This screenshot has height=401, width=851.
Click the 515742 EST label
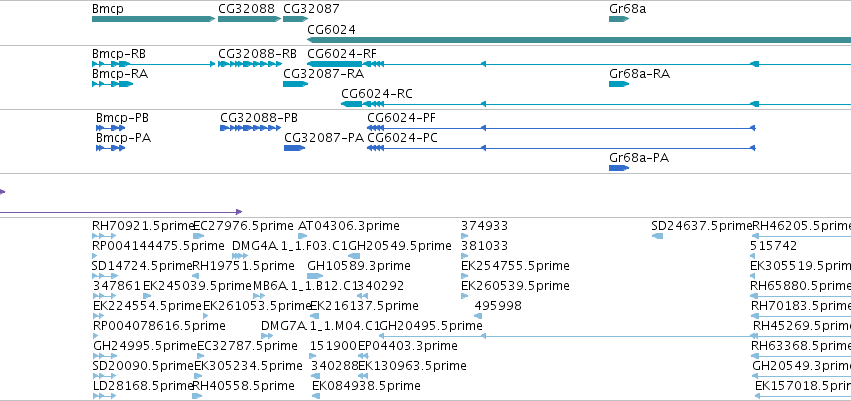773,246
